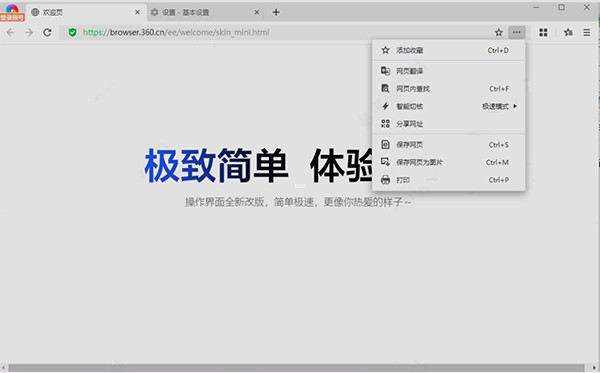Click the back navigation arrow

pos(11,33)
